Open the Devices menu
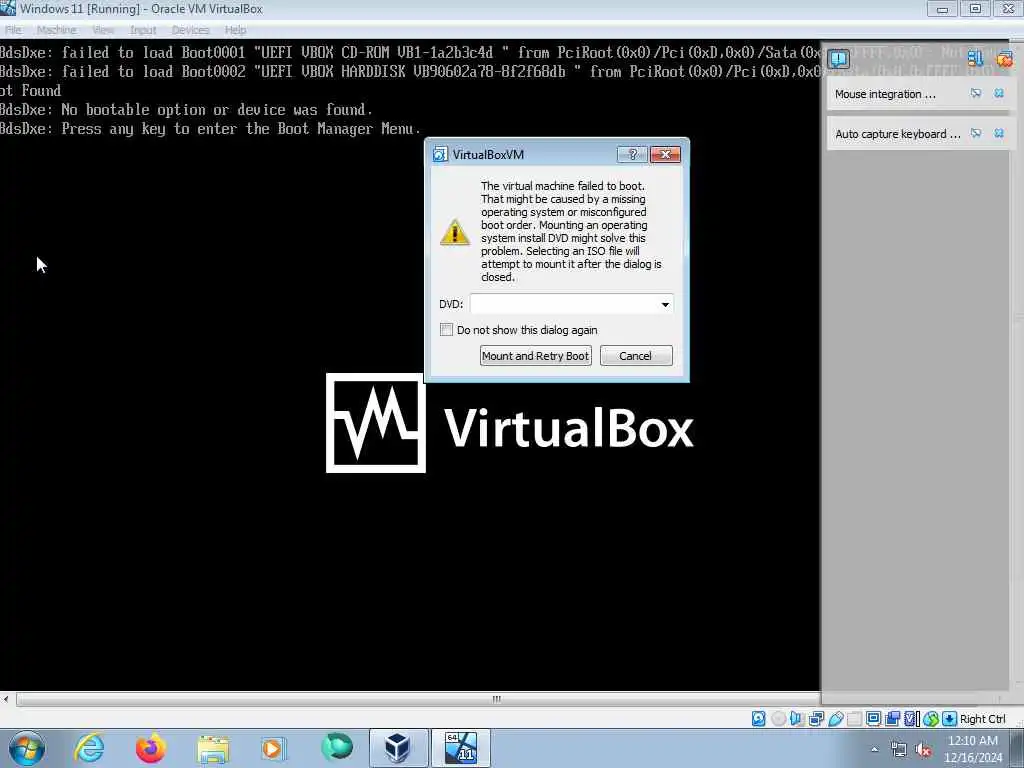The height and width of the screenshot is (768, 1024). [x=190, y=30]
